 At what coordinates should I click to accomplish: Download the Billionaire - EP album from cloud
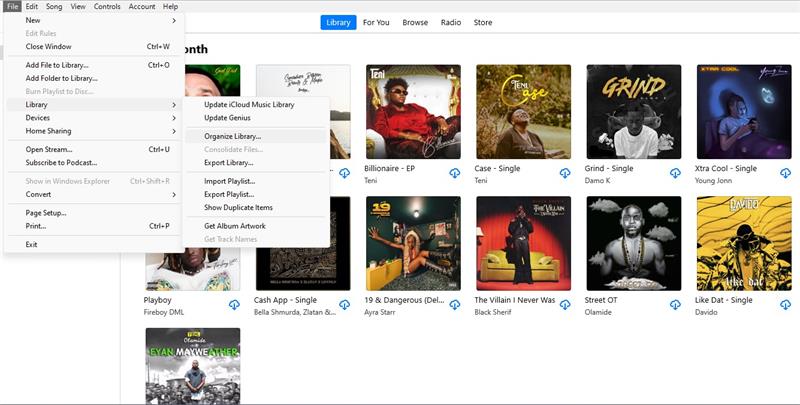pyautogui.click(x=455, y=173)
